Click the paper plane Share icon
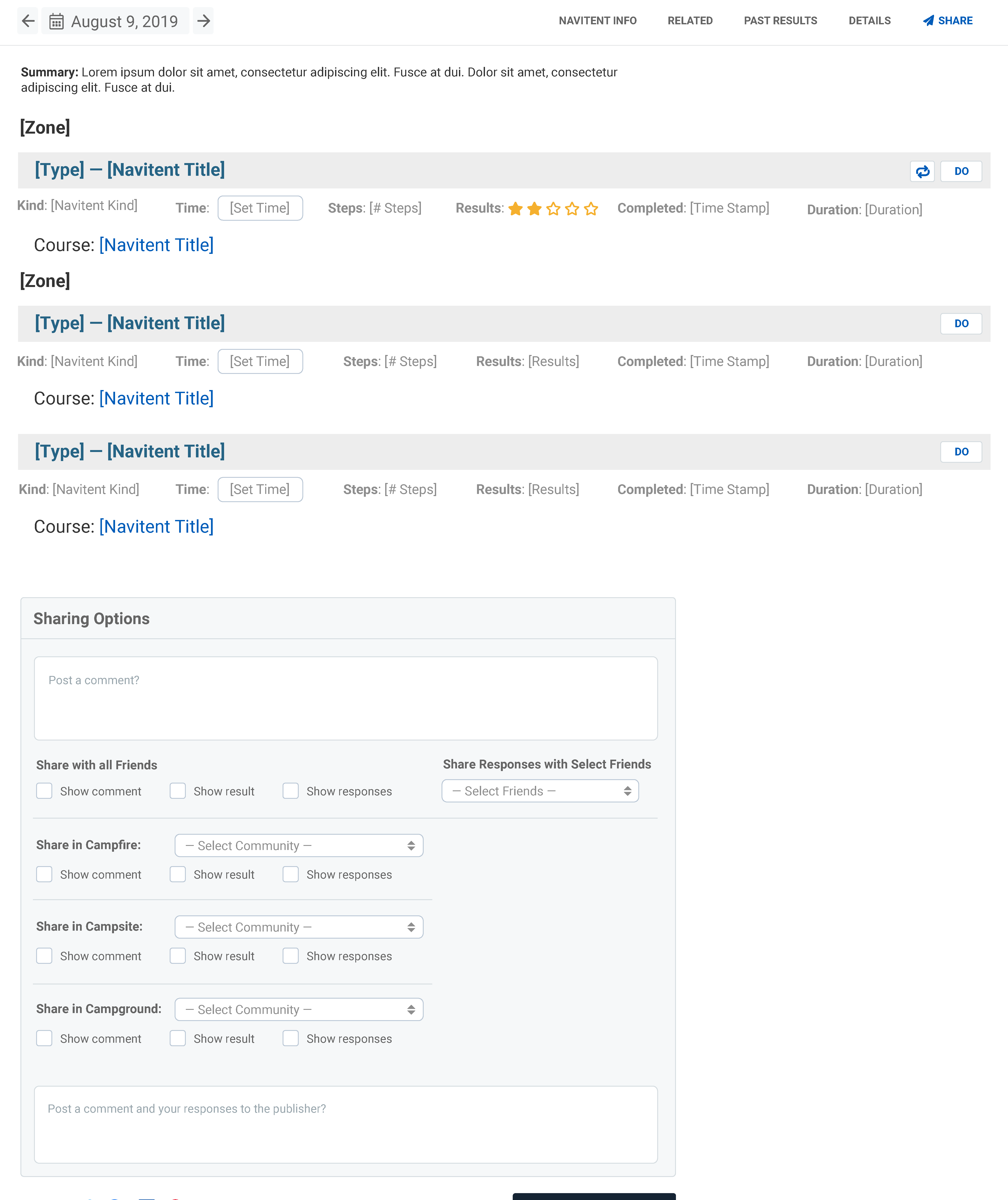Screen dimensions: 1008x1200 click(x=929, y=21)
